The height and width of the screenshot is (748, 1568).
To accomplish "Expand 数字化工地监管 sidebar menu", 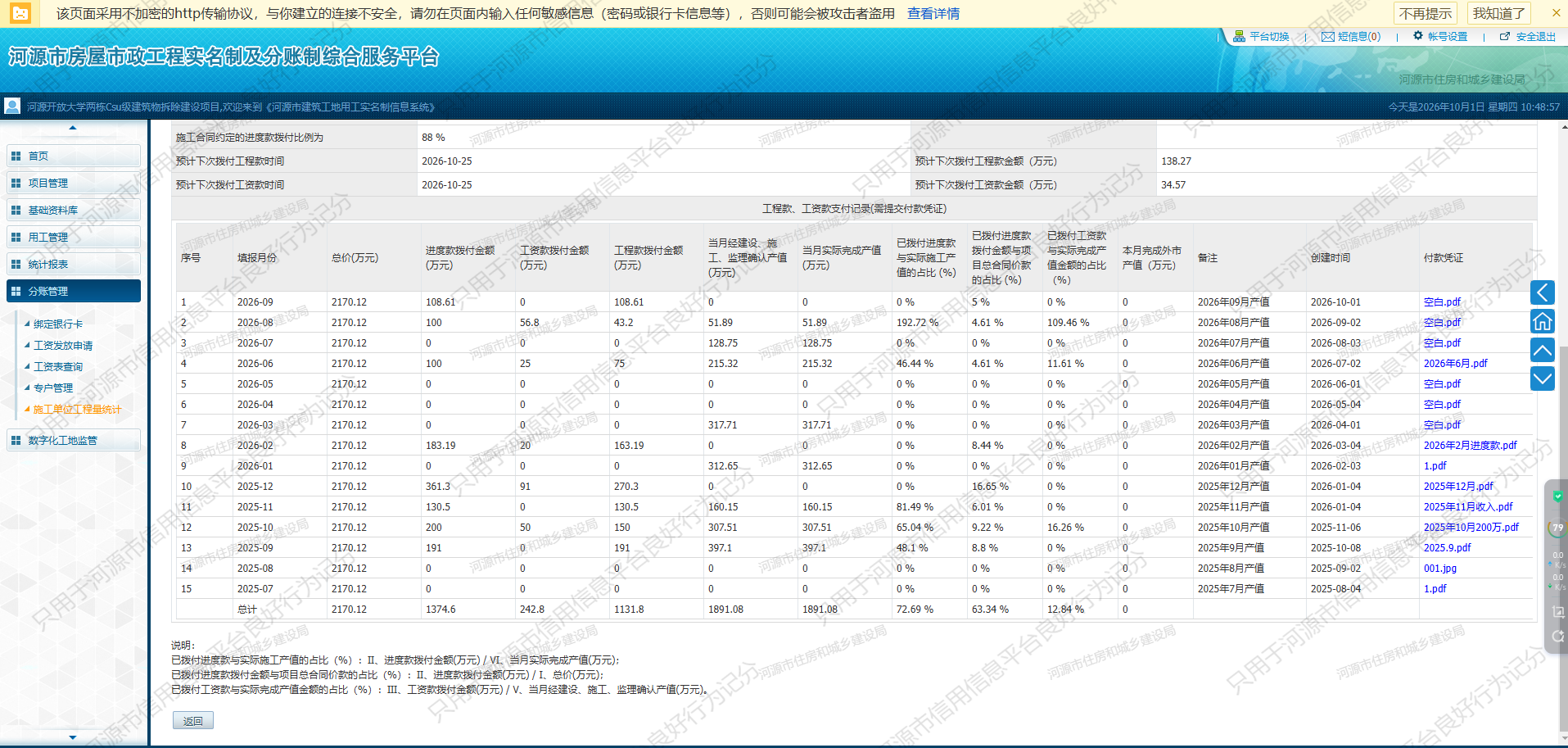I will pos(74,440).
